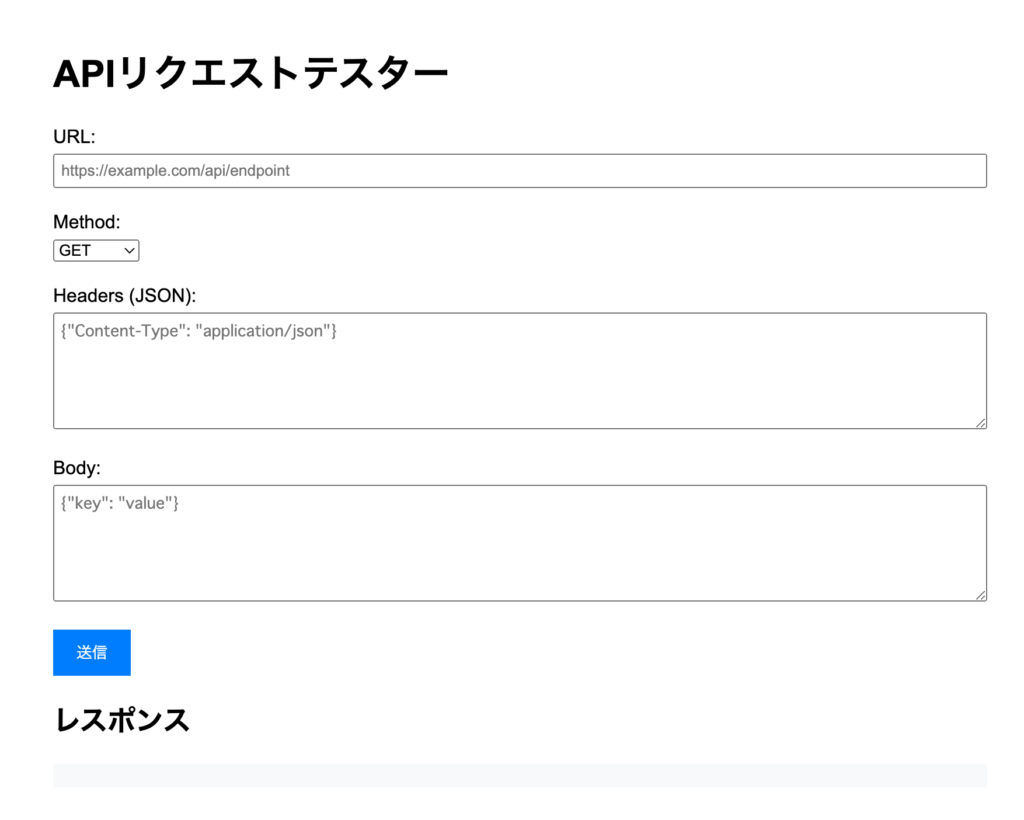
Task: Focus the Headers (JSON) textarea
Action: (x=520, y=370)
